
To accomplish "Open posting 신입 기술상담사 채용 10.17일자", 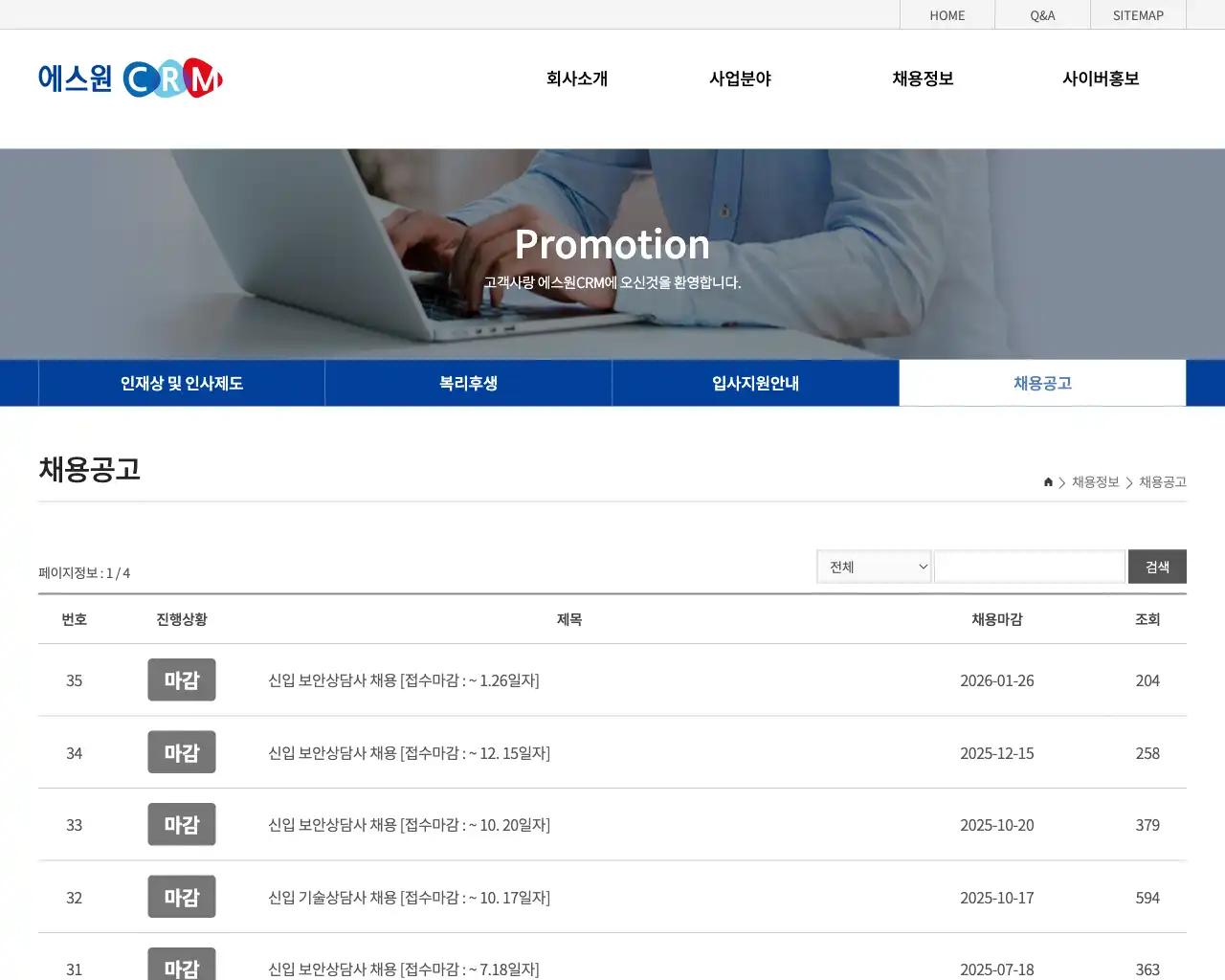I will click(409, 897).
